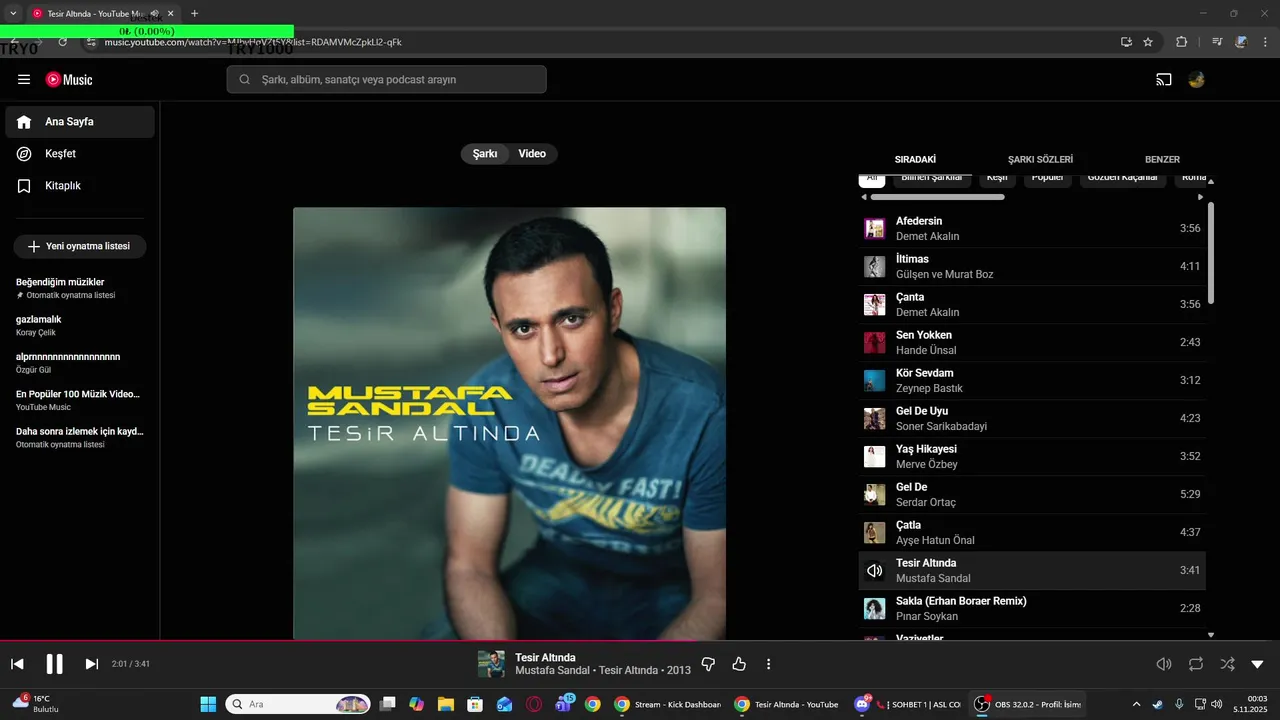Open Daha sonra izlemek için kayd... playlist
Image resolution: width=1280 pixels, height=720 pixels.
coord(80,438)
